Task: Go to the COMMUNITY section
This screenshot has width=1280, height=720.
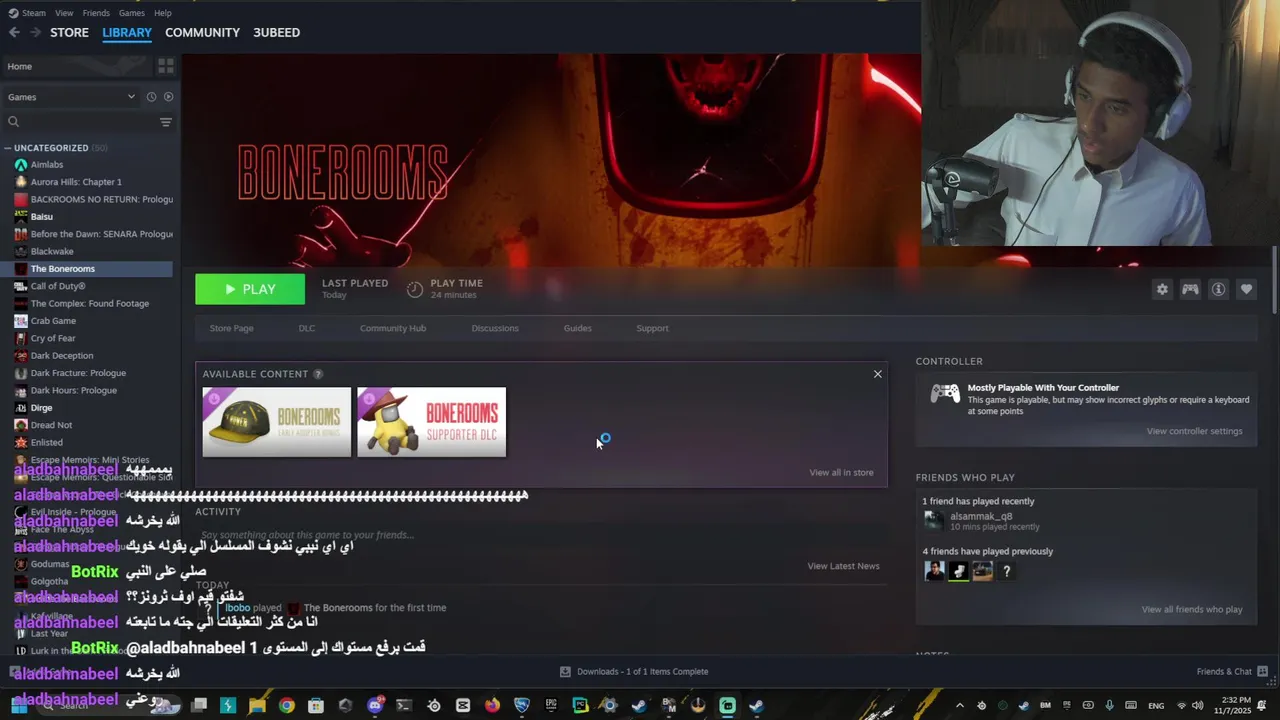Action: click(x=202, y=32)
